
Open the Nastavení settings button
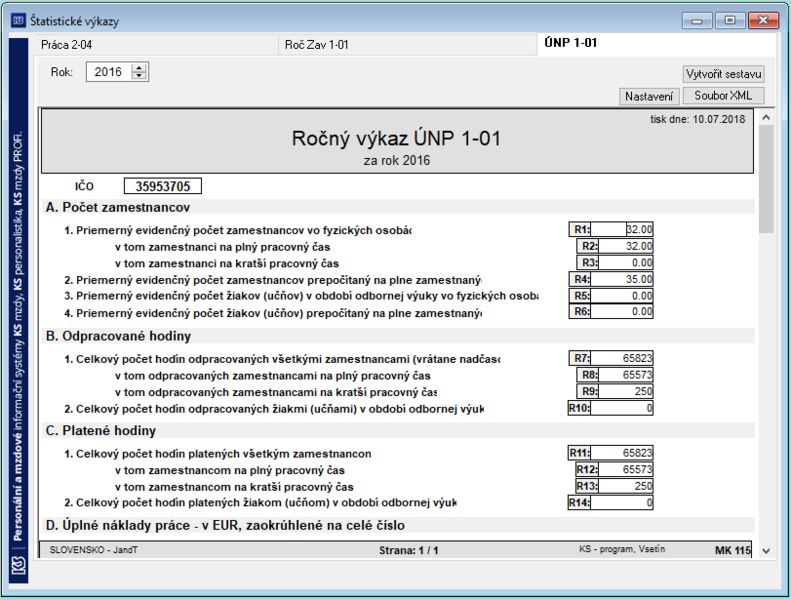pos(649,96)
